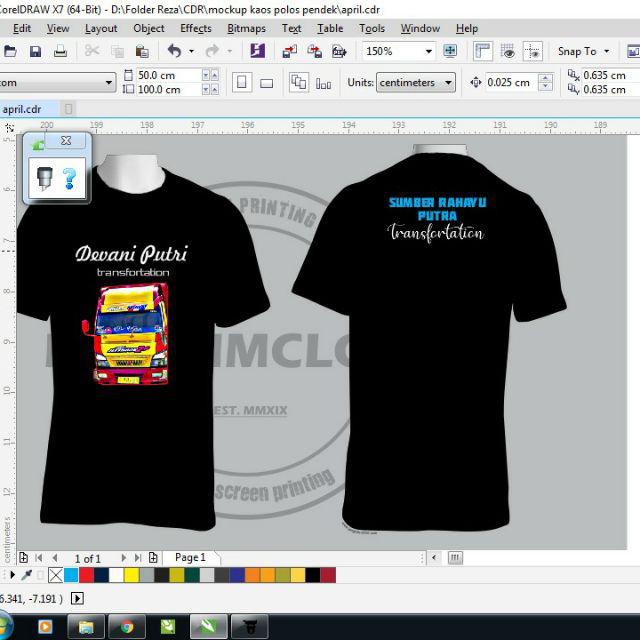The image size is (640, 640).
Task: Add page before using left page icon
Action: [24, 557]
